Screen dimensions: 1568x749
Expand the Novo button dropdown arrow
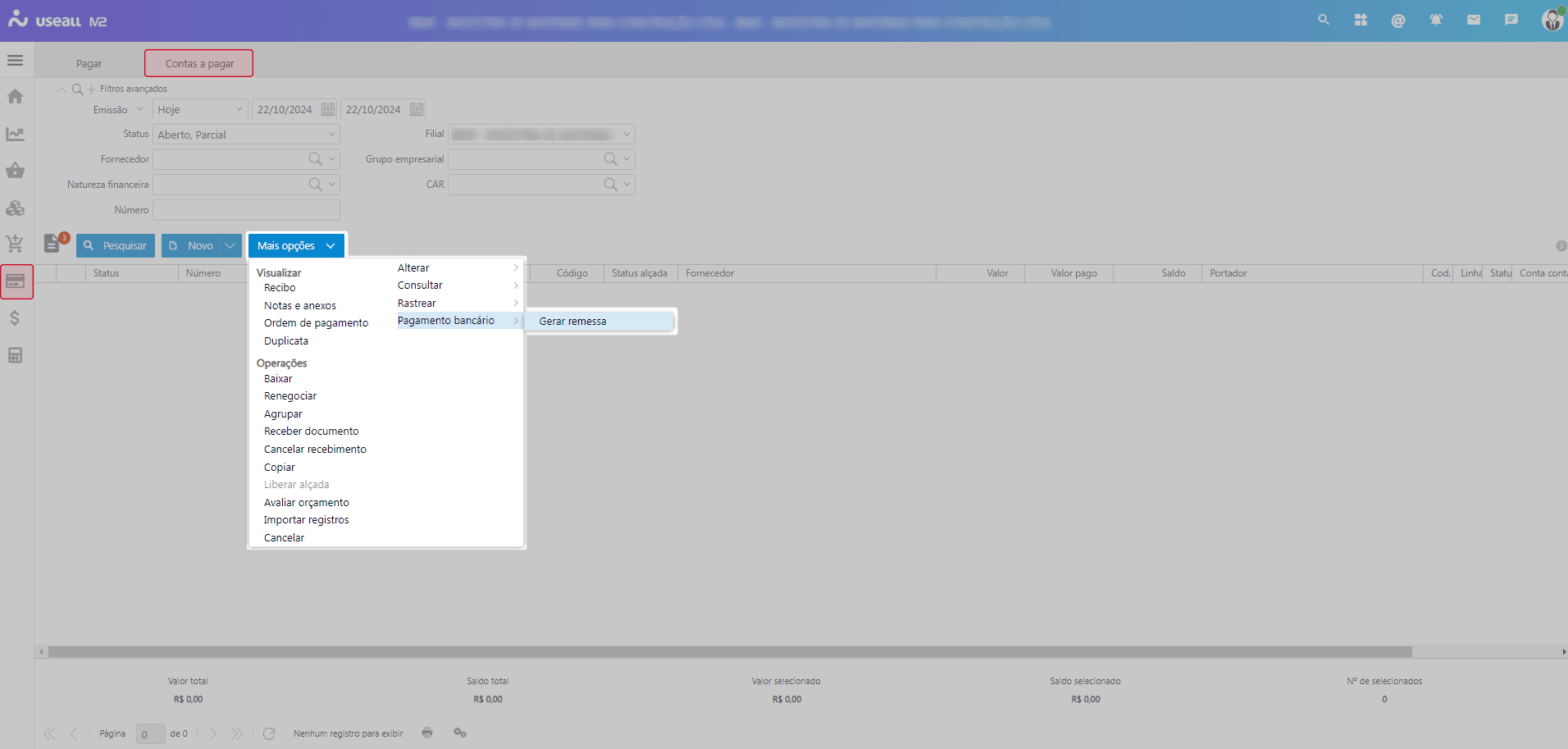230,245
